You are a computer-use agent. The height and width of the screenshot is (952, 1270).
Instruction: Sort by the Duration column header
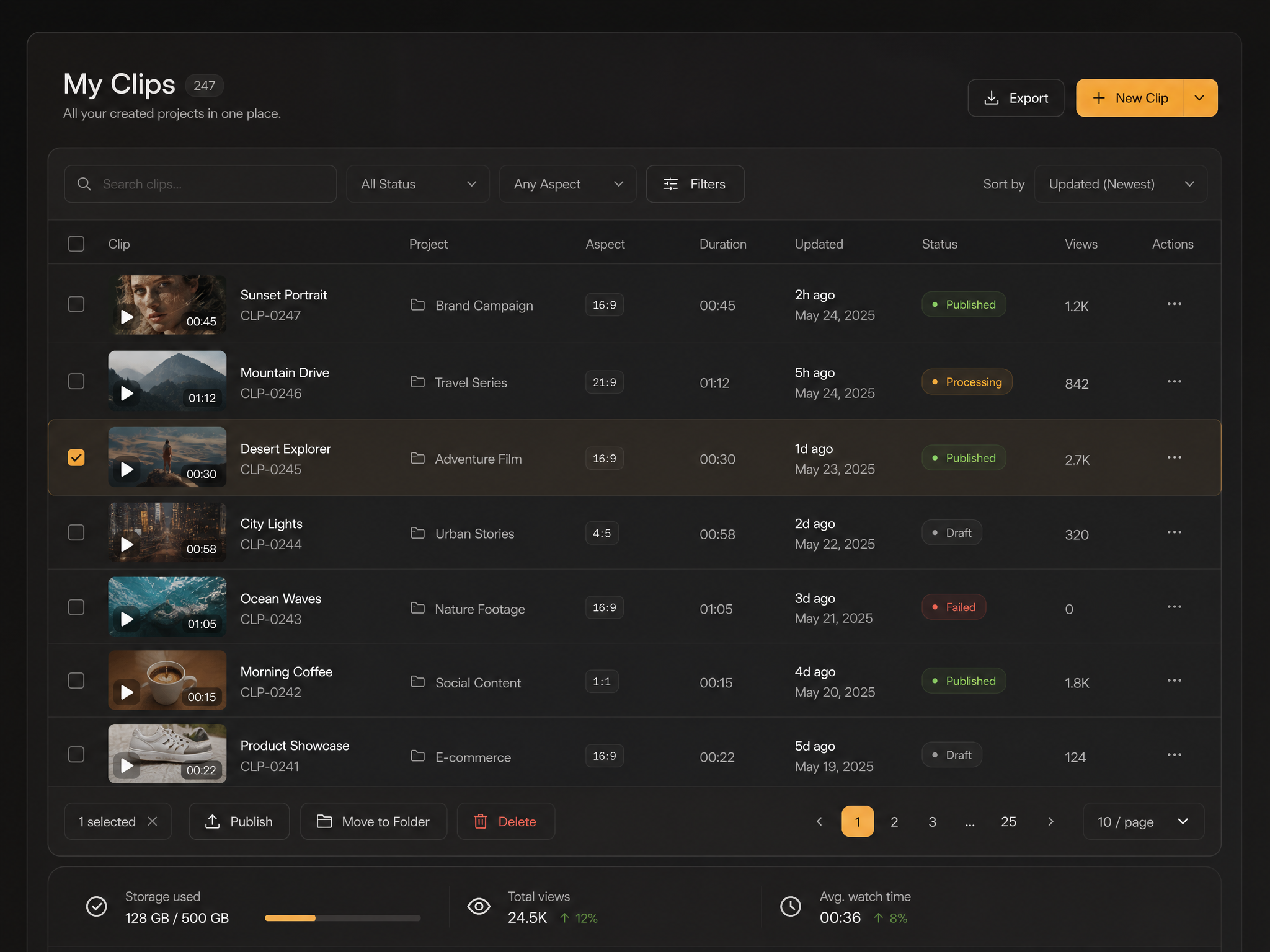coord(722,244)
